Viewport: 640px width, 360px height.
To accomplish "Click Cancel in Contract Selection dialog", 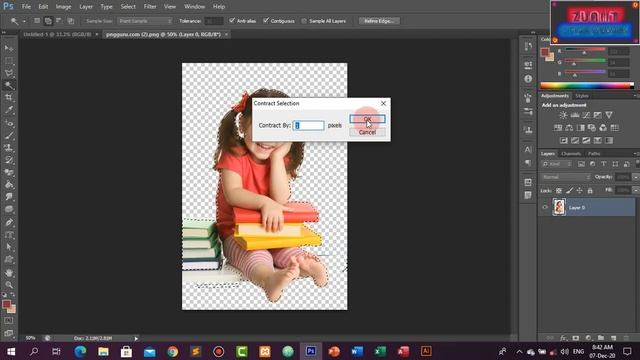I will 367,132.
